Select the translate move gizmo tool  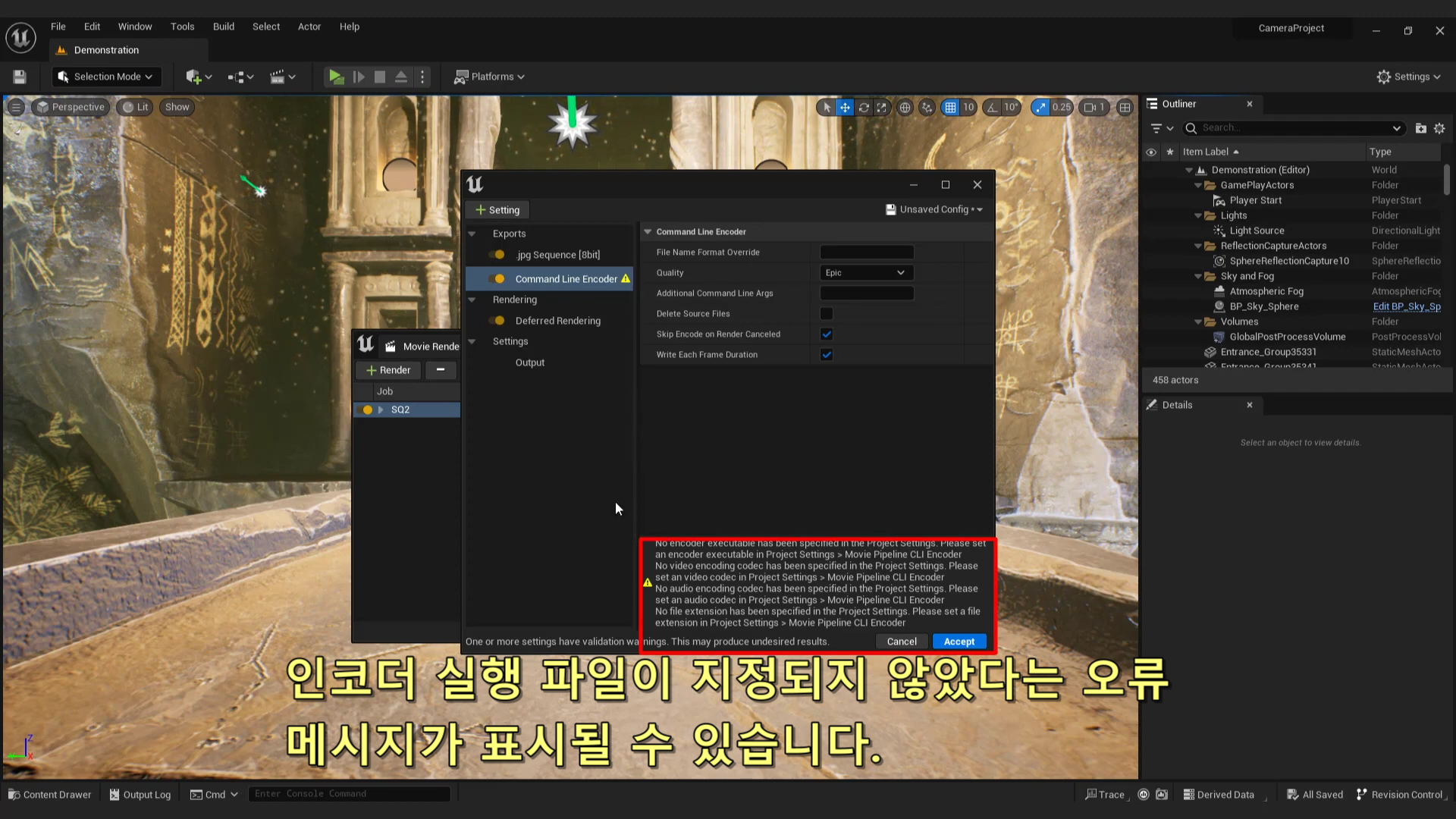[x=845, y=108]
